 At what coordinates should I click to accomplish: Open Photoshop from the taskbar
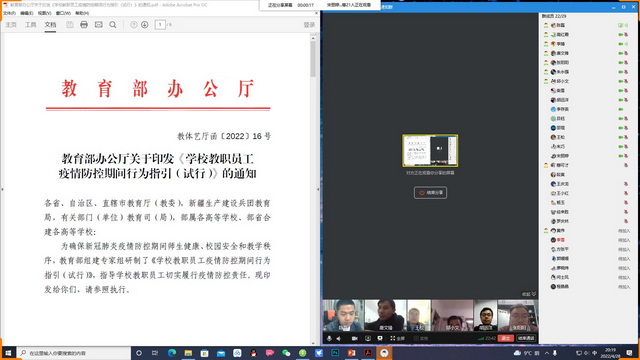335,353
